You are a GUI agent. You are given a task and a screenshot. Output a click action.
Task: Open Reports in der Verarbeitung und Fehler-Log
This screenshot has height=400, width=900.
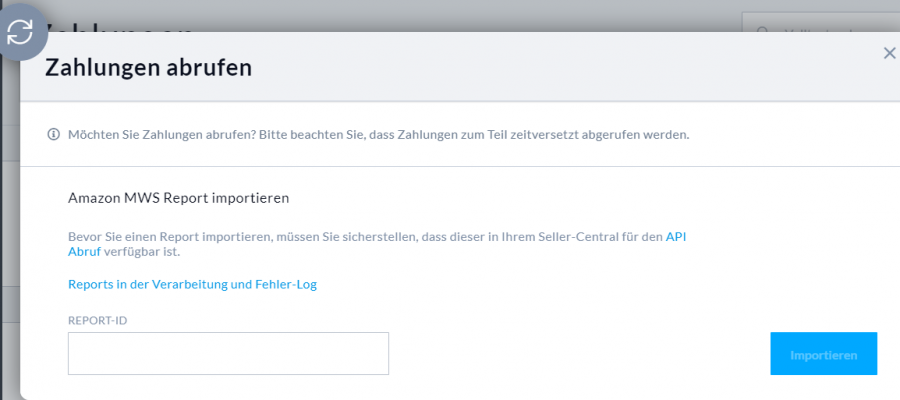tap(192, 284)
